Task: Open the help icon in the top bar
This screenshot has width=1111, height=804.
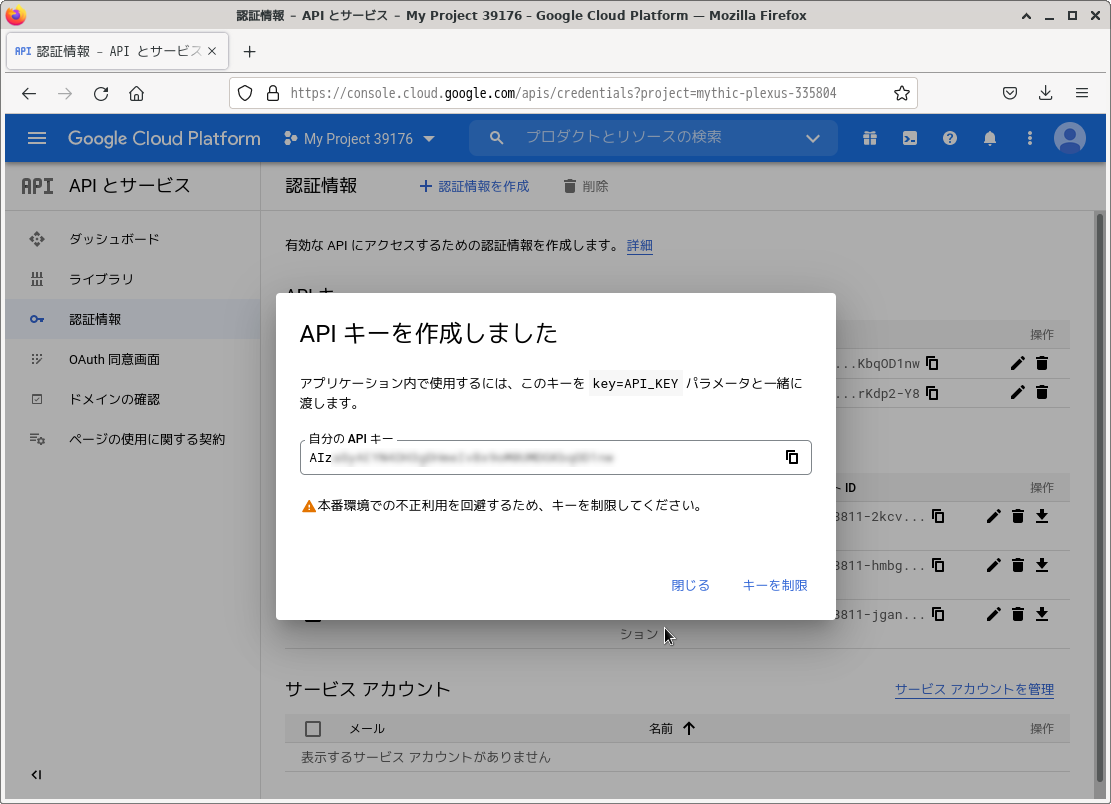Action: (x=949, y=138)
